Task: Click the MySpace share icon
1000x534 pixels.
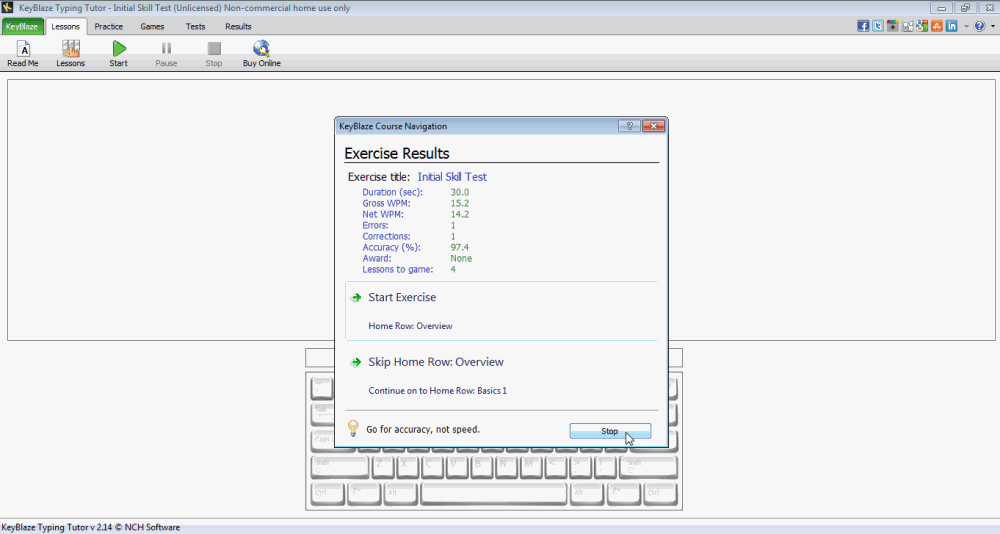Action: [907, 26]
